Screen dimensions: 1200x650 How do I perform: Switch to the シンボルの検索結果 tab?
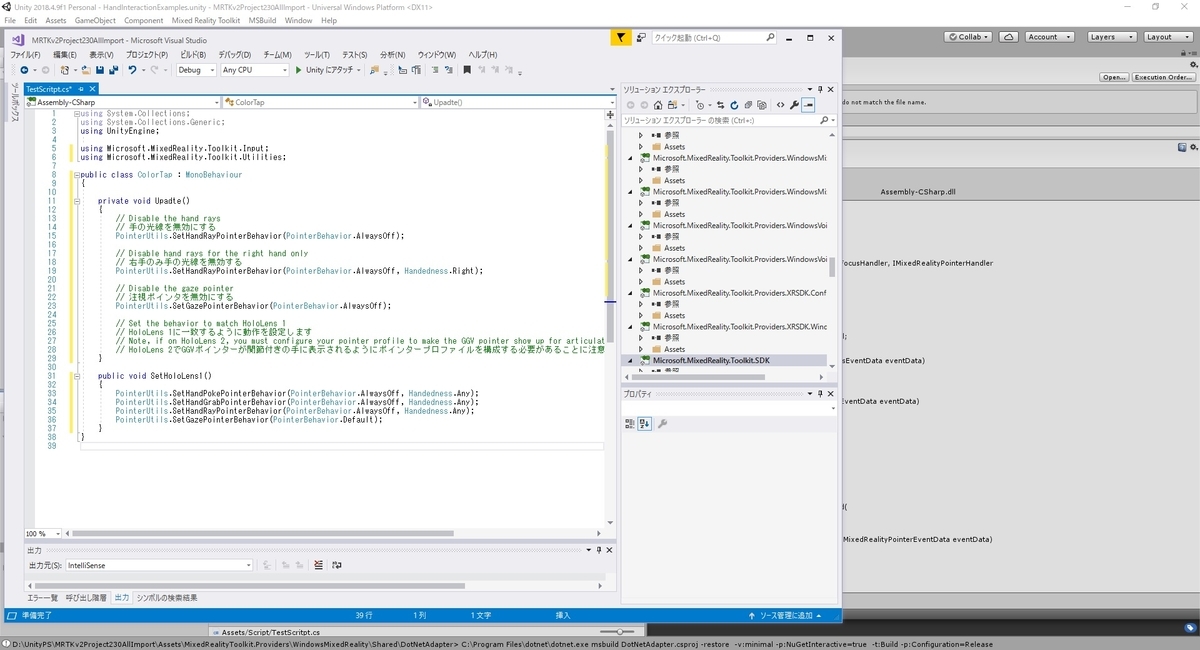(167, 597)
